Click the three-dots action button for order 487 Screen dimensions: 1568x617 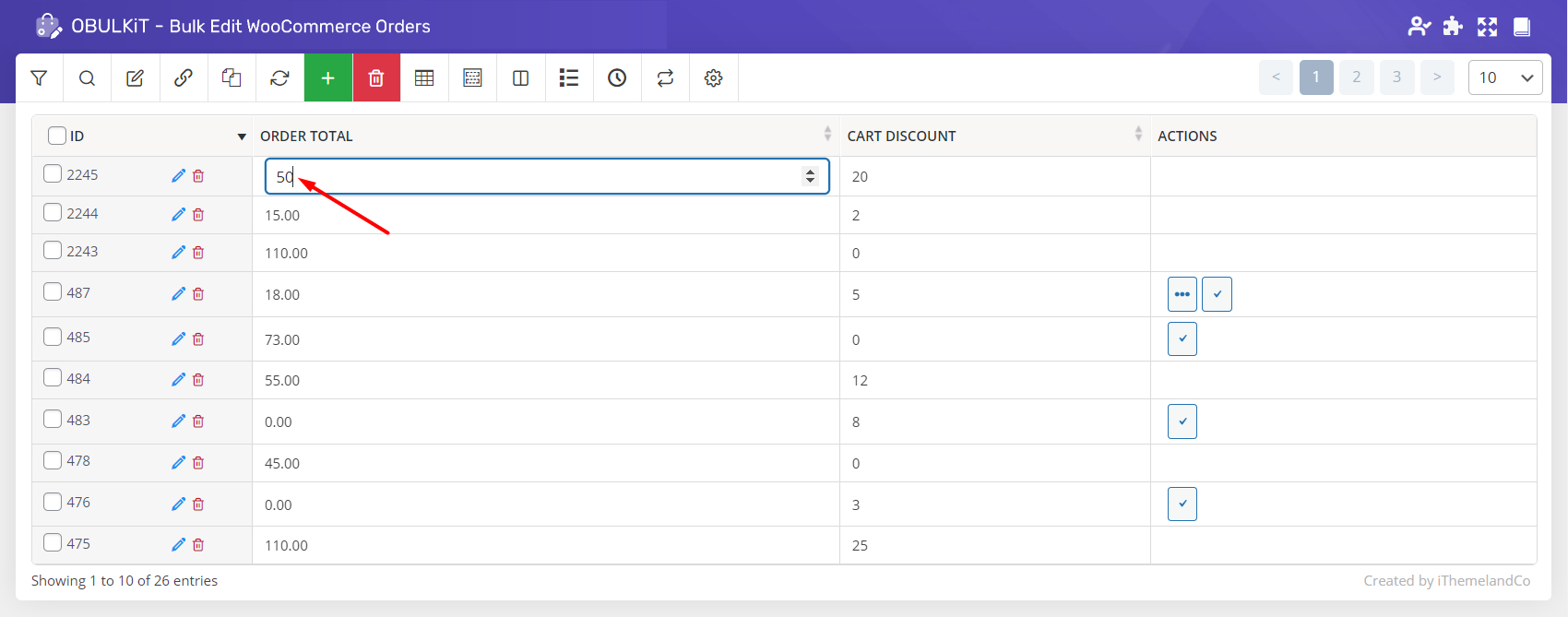[x=1182, y=294]
